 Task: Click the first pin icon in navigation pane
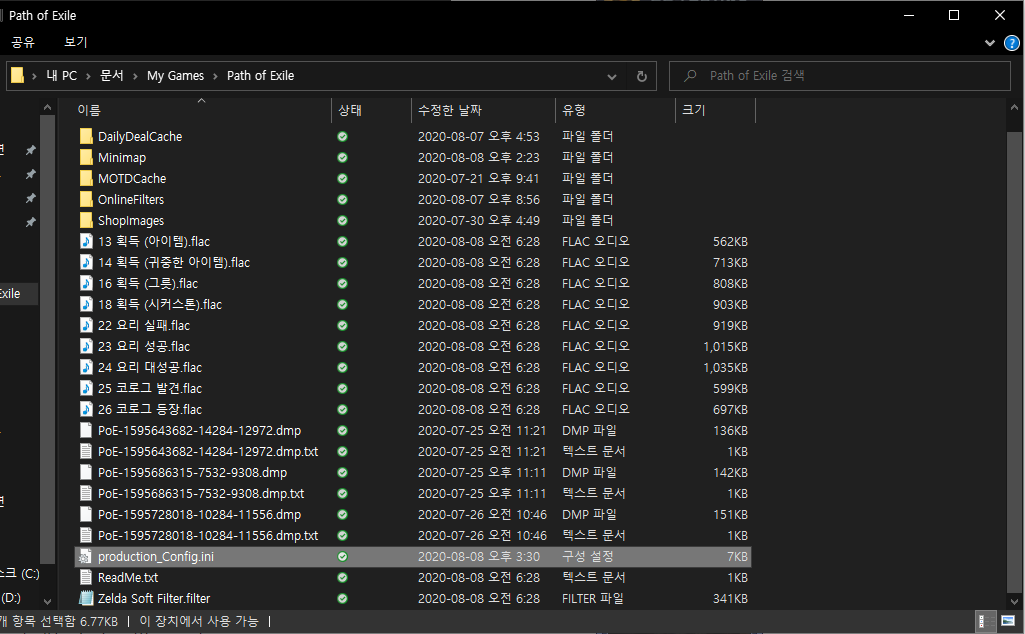point(30,150)
